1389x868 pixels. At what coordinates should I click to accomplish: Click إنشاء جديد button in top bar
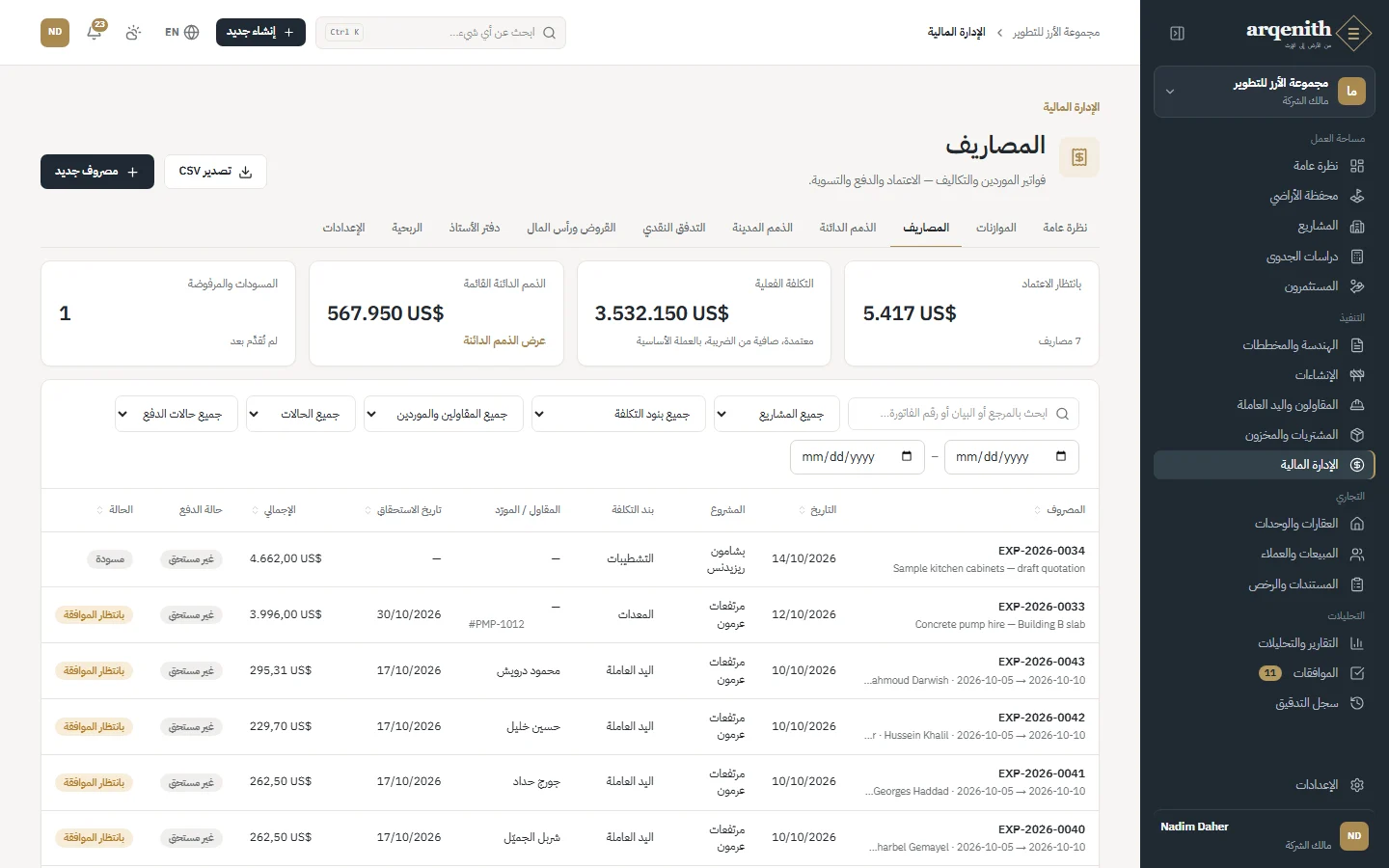260,32
